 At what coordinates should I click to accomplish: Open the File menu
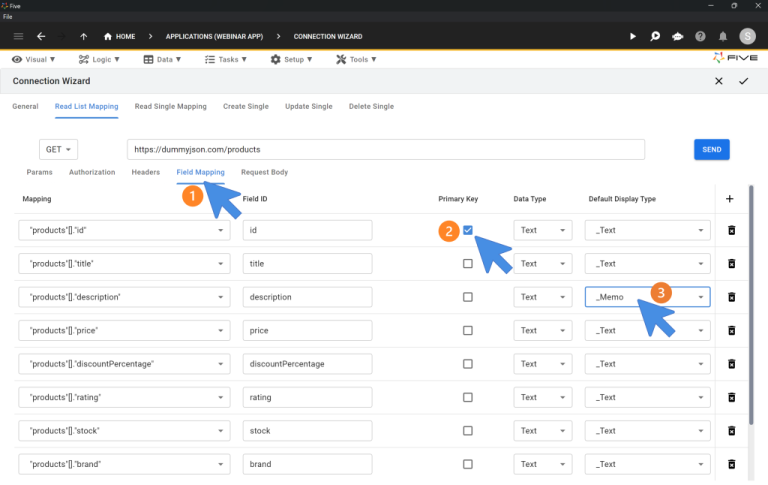[x=7, y=17]
